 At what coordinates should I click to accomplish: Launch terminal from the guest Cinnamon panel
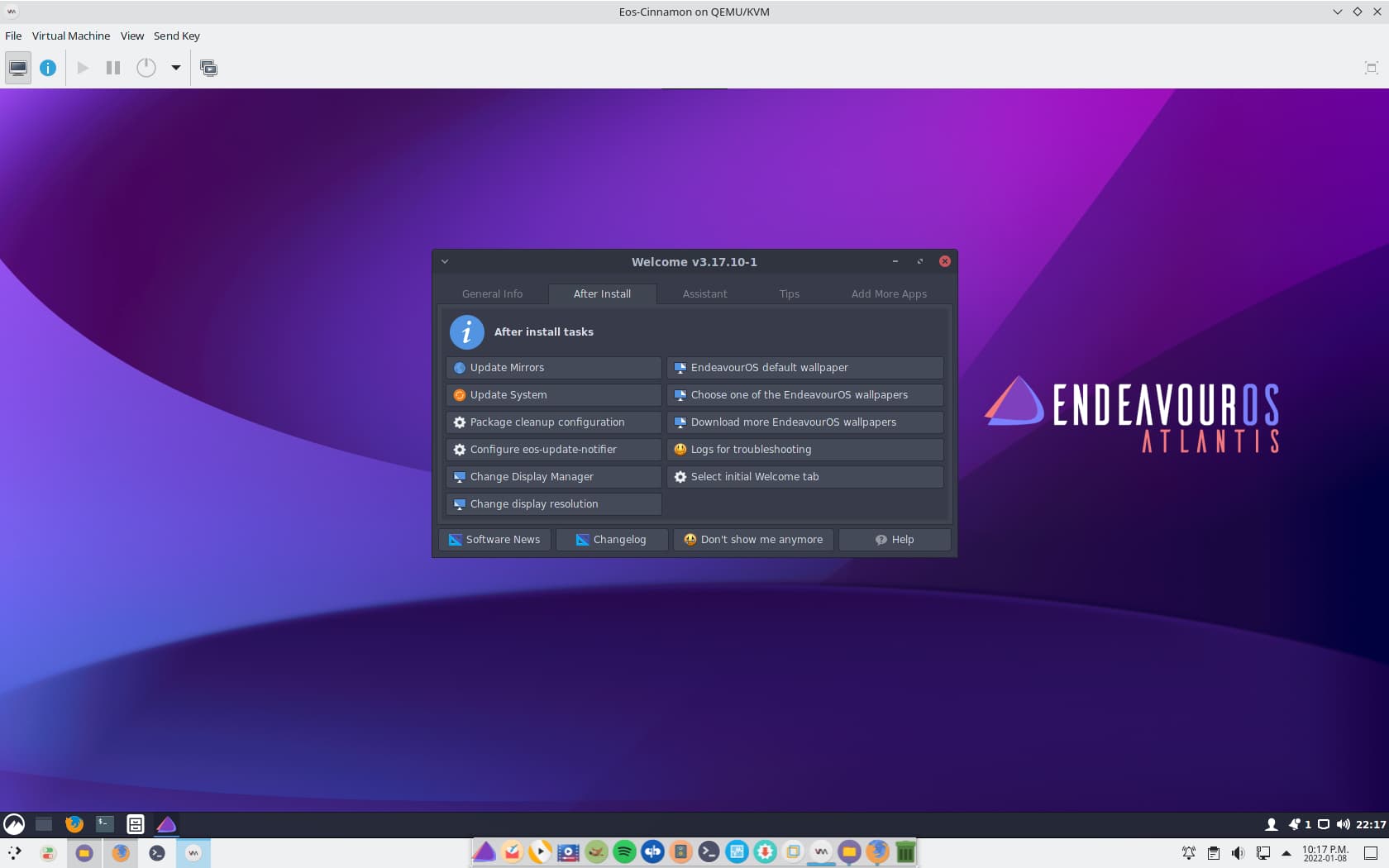[x=105, y=824]
